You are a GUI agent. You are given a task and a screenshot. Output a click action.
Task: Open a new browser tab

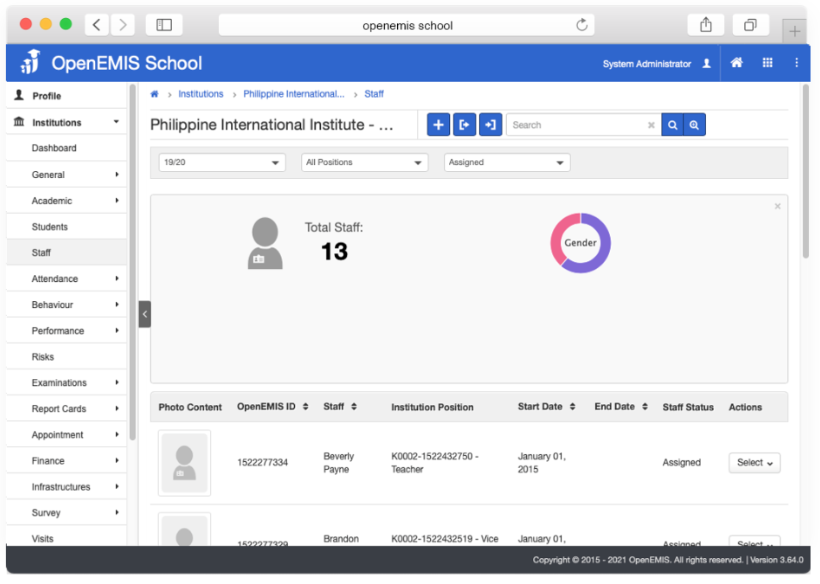coord(794,31)
